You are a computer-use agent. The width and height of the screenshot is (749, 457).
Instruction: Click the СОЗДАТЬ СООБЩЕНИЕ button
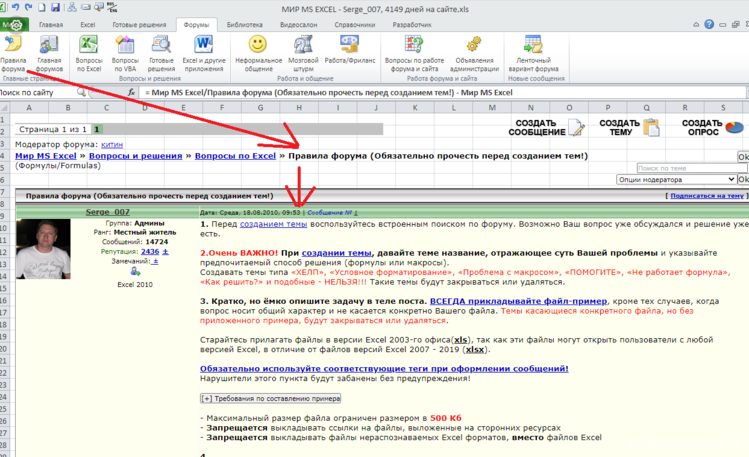[546, 128]
